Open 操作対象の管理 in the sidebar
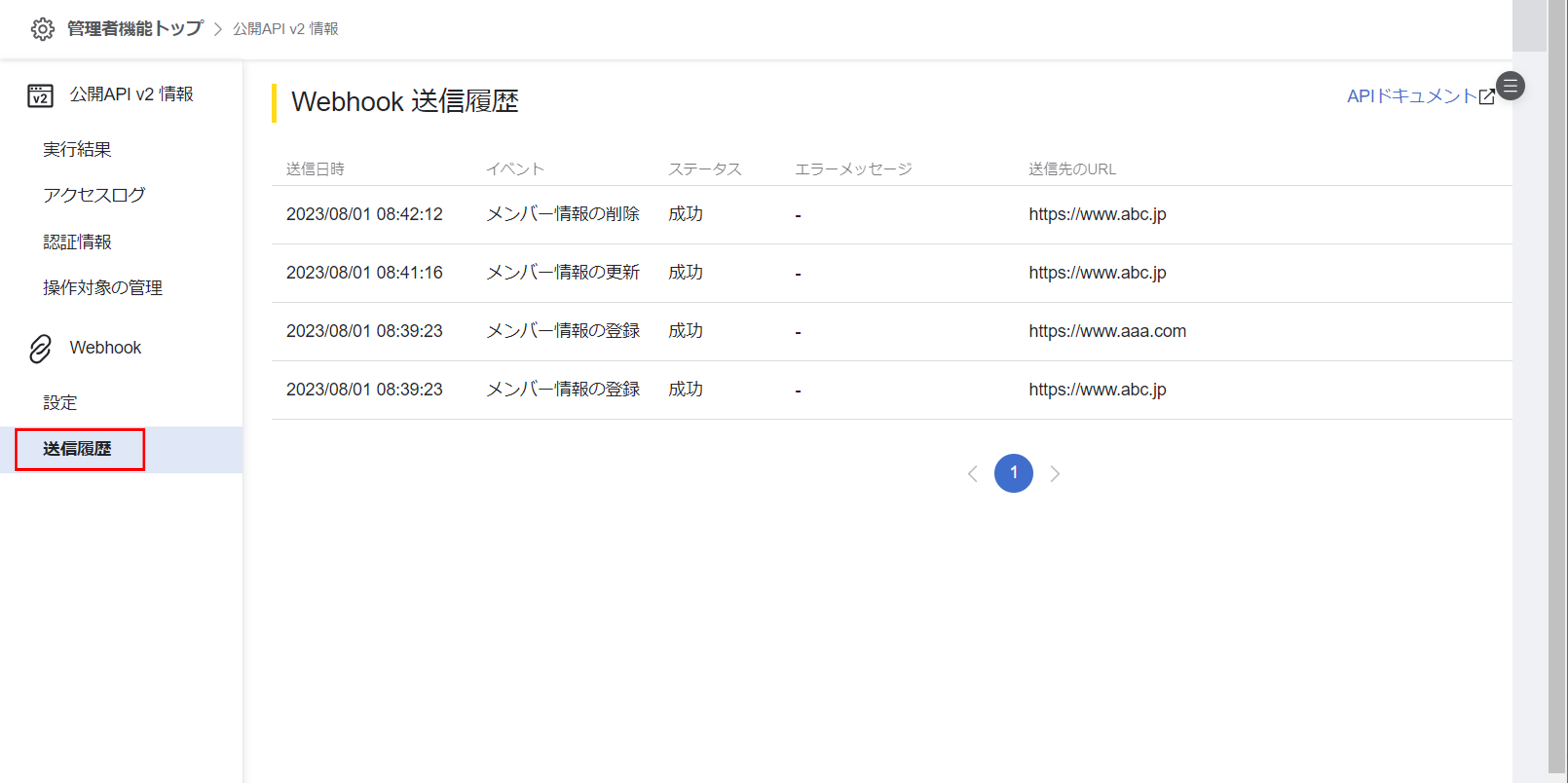This screenshot has width=1568, height=783. [102, 287]
